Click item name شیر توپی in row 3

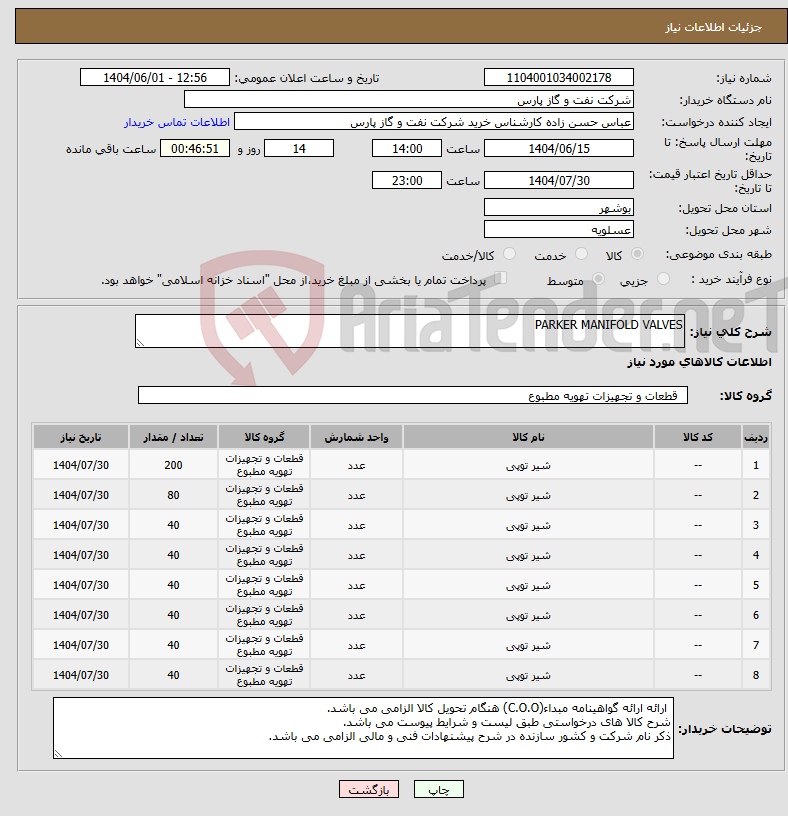528,525
